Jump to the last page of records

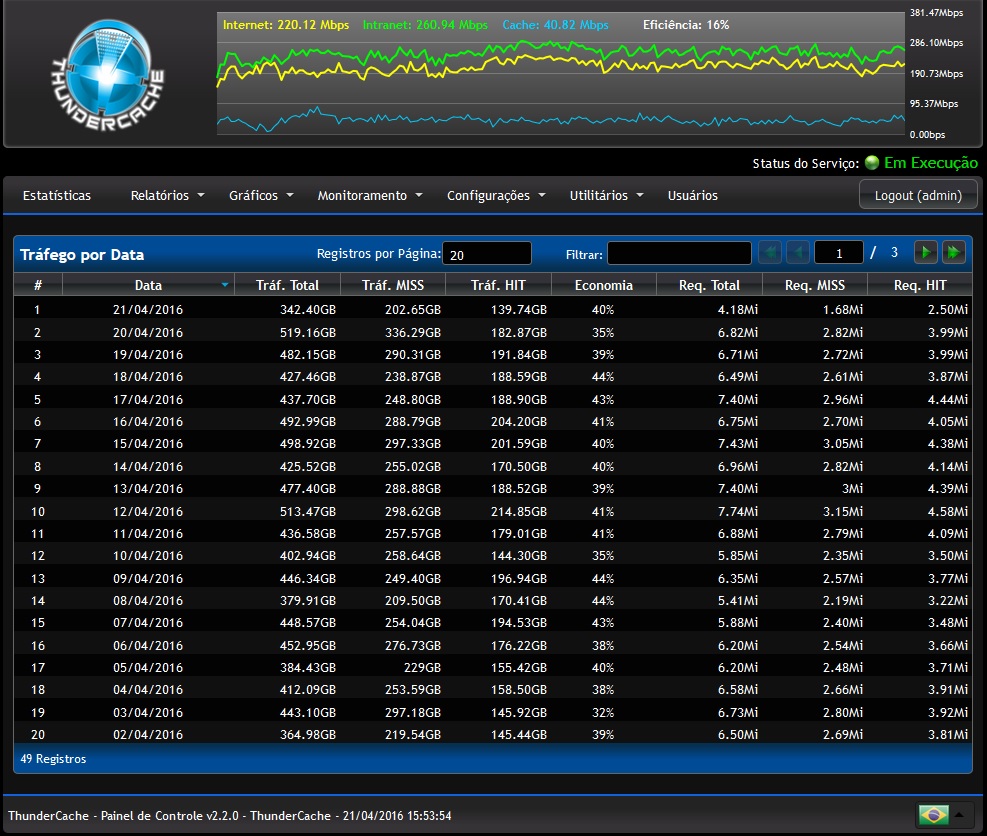pyautogui.click(x=954, y=253)
